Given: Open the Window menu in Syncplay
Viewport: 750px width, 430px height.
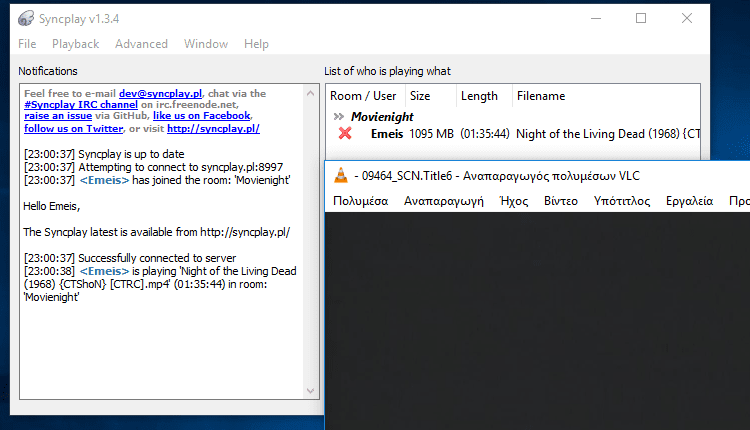Looking at the screenshot, I should point(206,44).
